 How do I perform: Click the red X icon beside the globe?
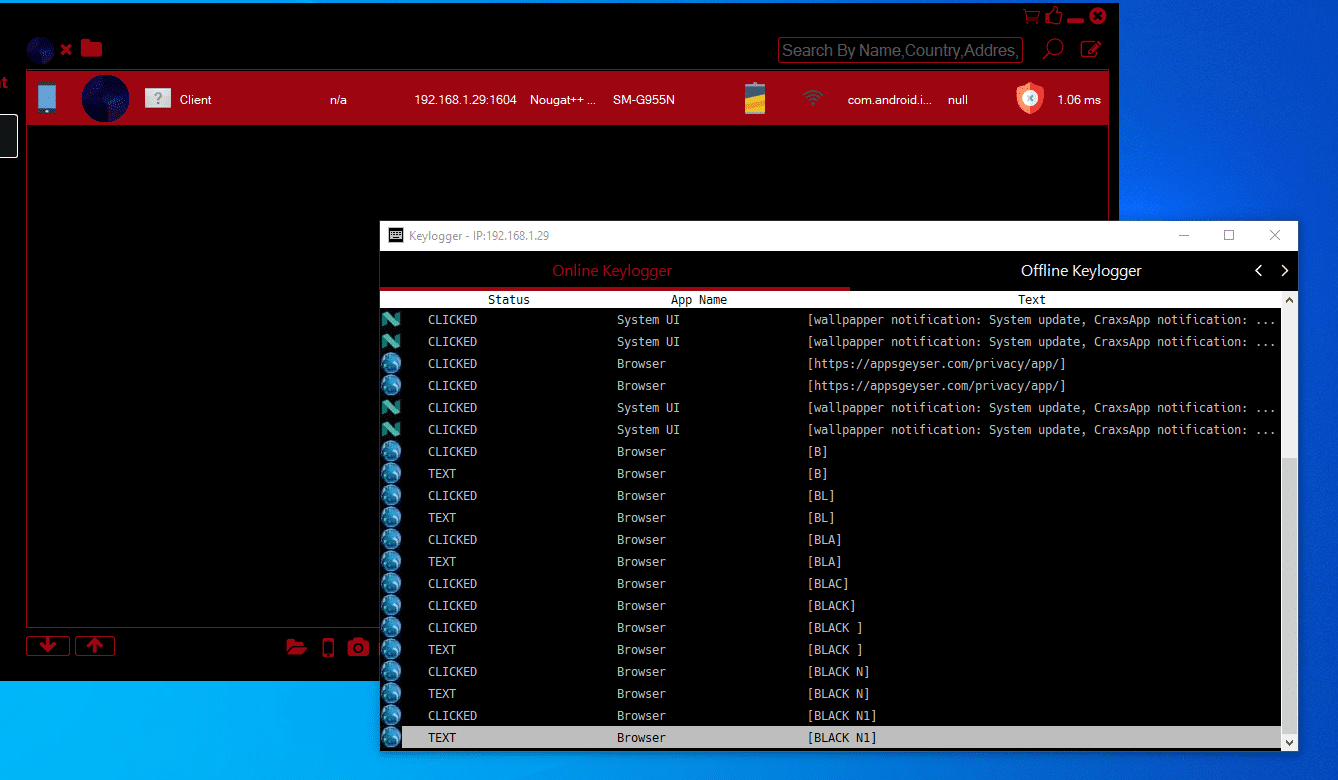[x=66, y=49]
